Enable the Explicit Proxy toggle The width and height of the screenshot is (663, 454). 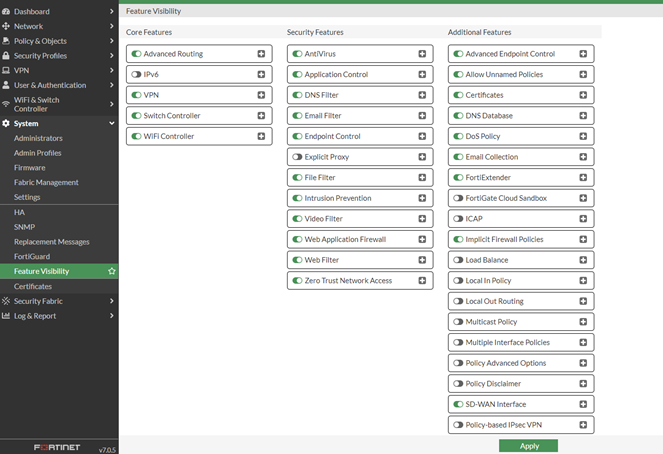(297, 157)
